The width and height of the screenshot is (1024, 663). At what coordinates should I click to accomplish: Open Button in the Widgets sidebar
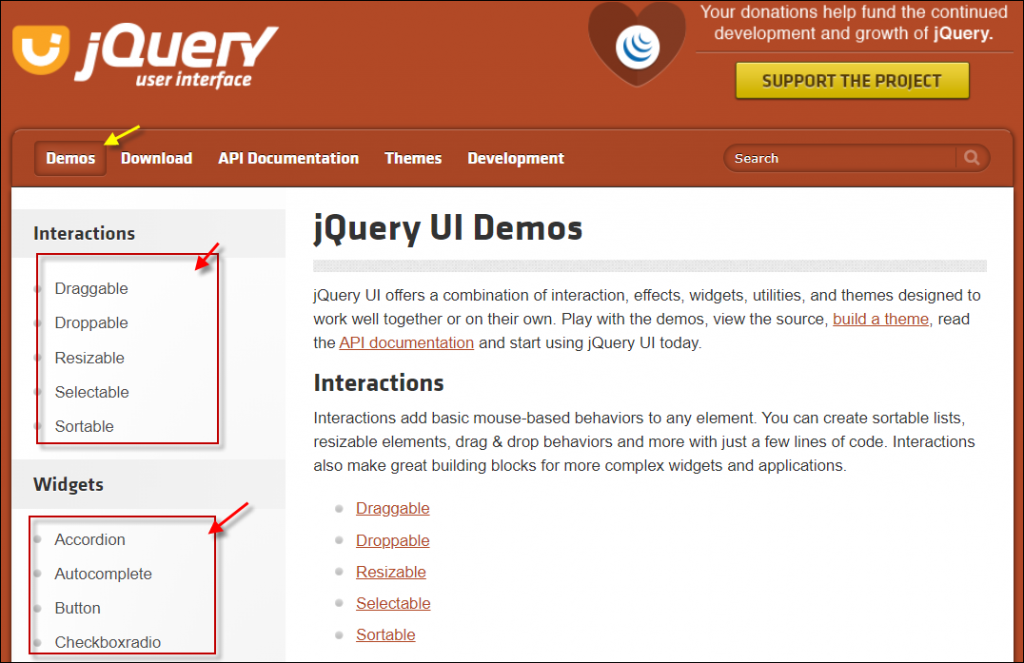(x=78, y=608)
